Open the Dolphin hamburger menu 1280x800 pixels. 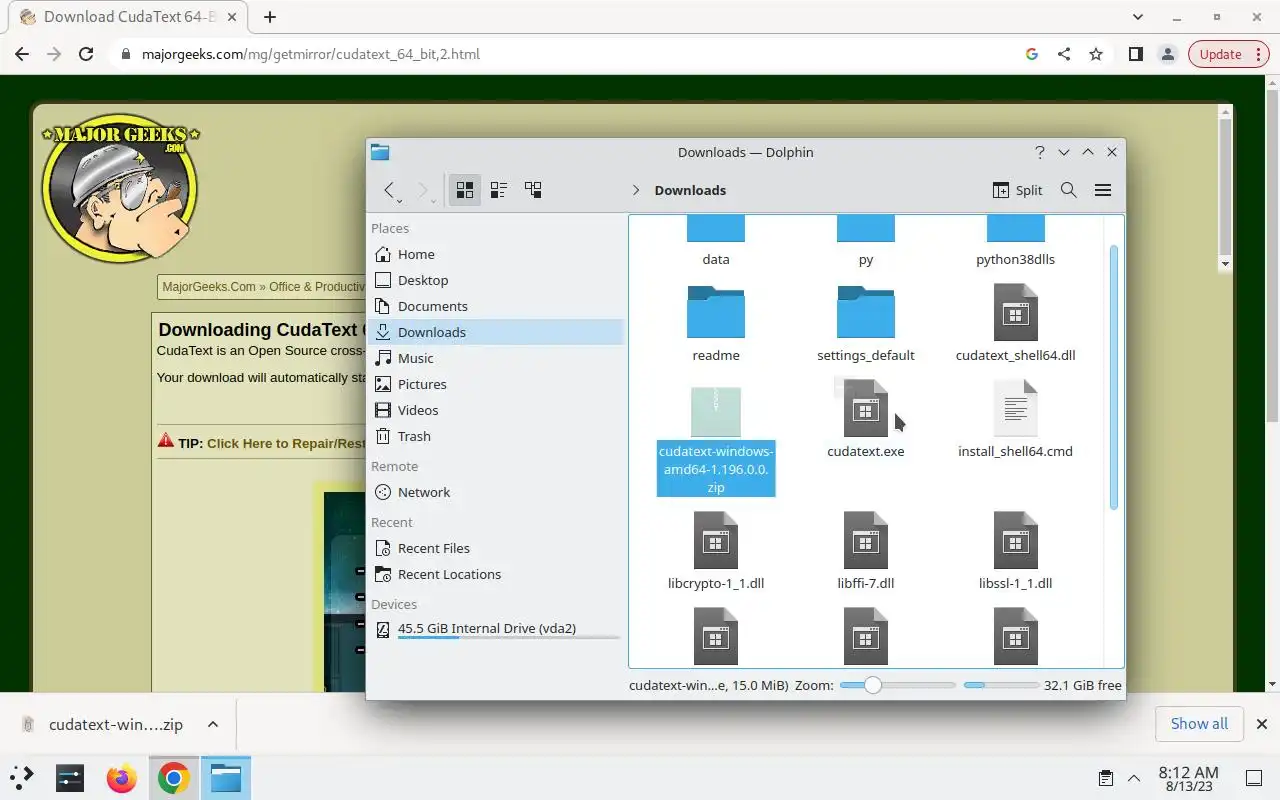pos(1103,190)
